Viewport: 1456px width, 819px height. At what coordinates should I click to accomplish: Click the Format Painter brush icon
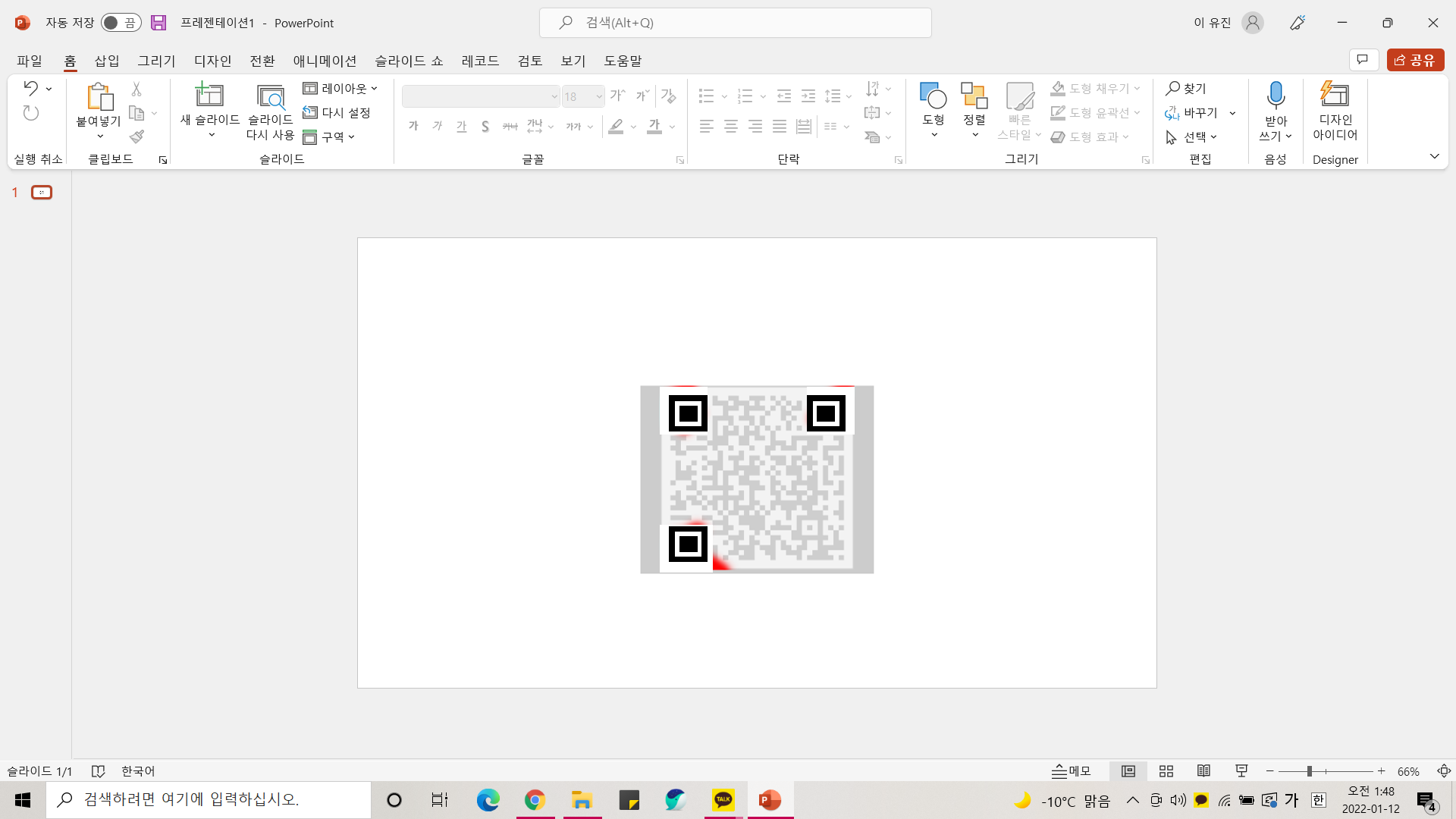pyautogui.click(x=136, y=136)
